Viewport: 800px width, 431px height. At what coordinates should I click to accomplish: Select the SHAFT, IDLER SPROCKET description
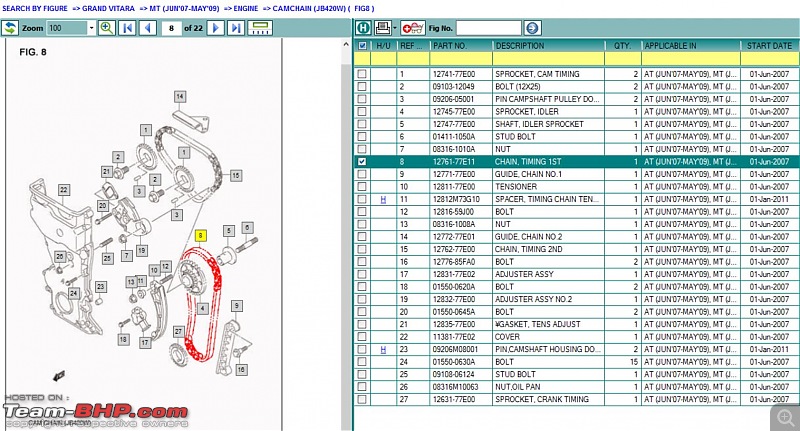click(539, 124)
